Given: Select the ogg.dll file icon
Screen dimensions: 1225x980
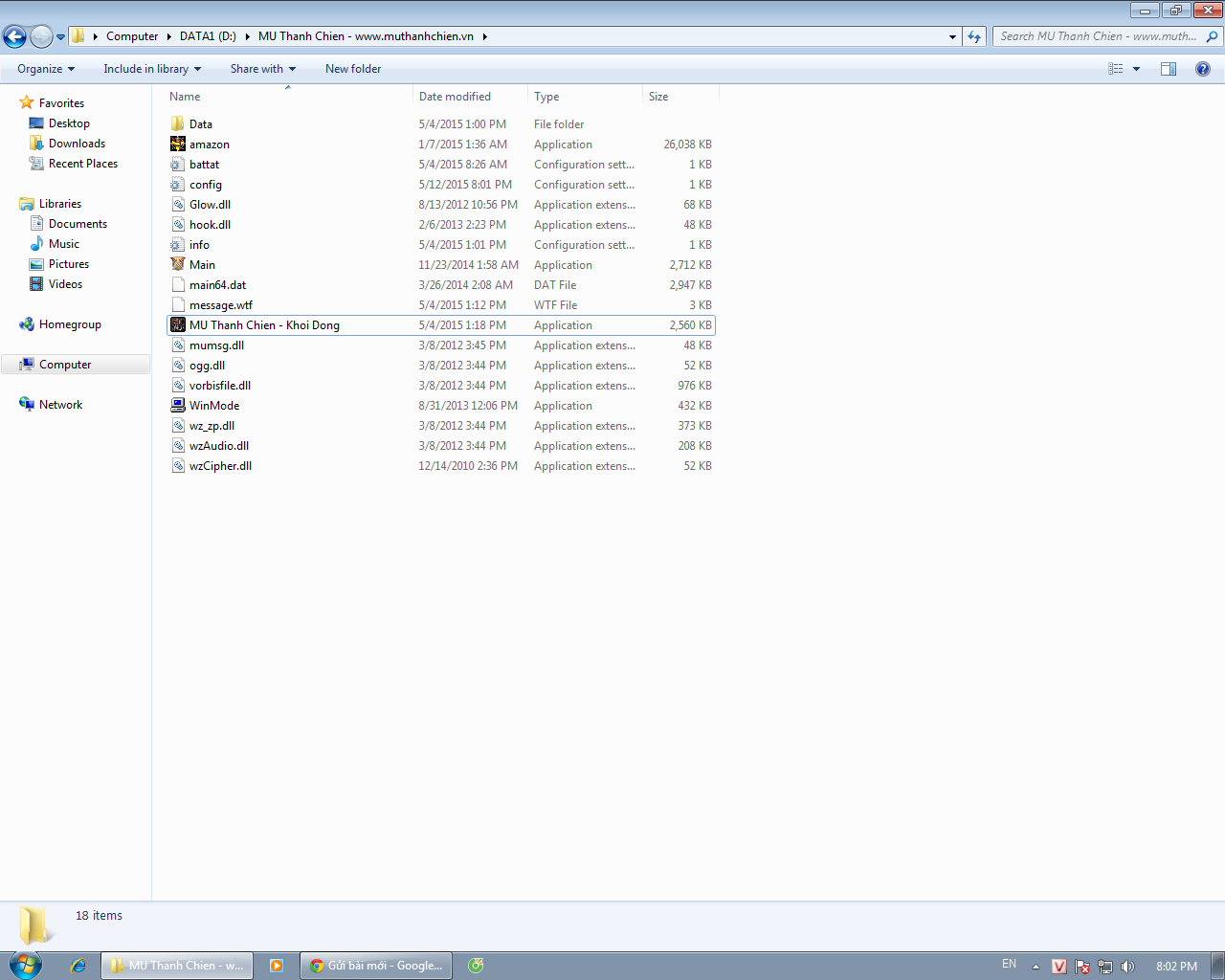Looking at the screenshot, I should (178, 366).
